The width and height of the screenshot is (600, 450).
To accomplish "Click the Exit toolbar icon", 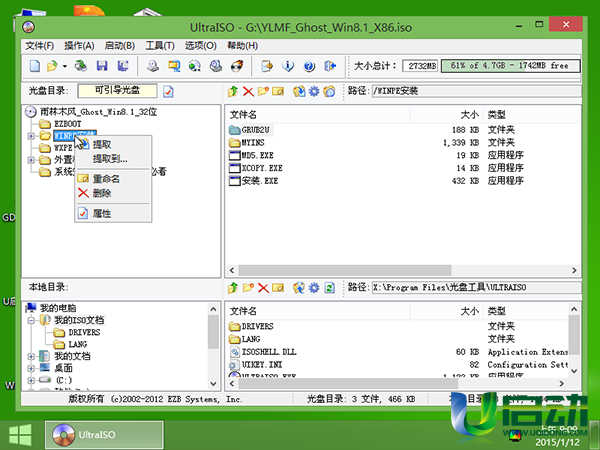I will click(x=330, y=66).
